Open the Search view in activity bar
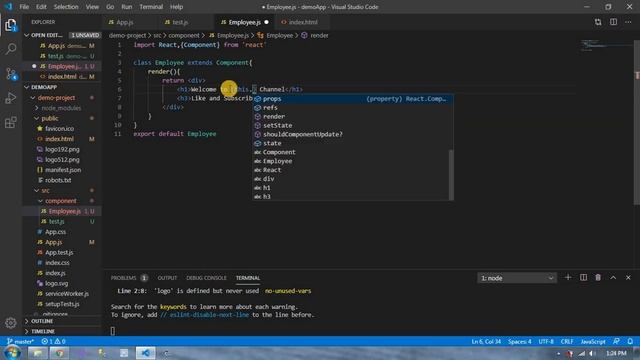The width and height of the screenshot is (640, 360). [x=11, y=49]
